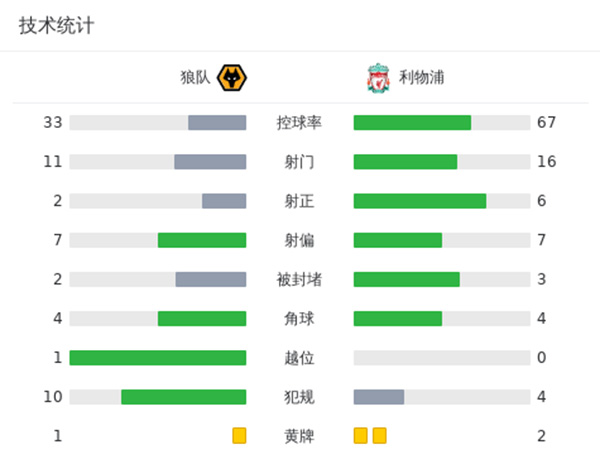This screenshot has height=459, width=600.
Task: Click the 黄牌 stat label
Action: (x=299, y=436)
